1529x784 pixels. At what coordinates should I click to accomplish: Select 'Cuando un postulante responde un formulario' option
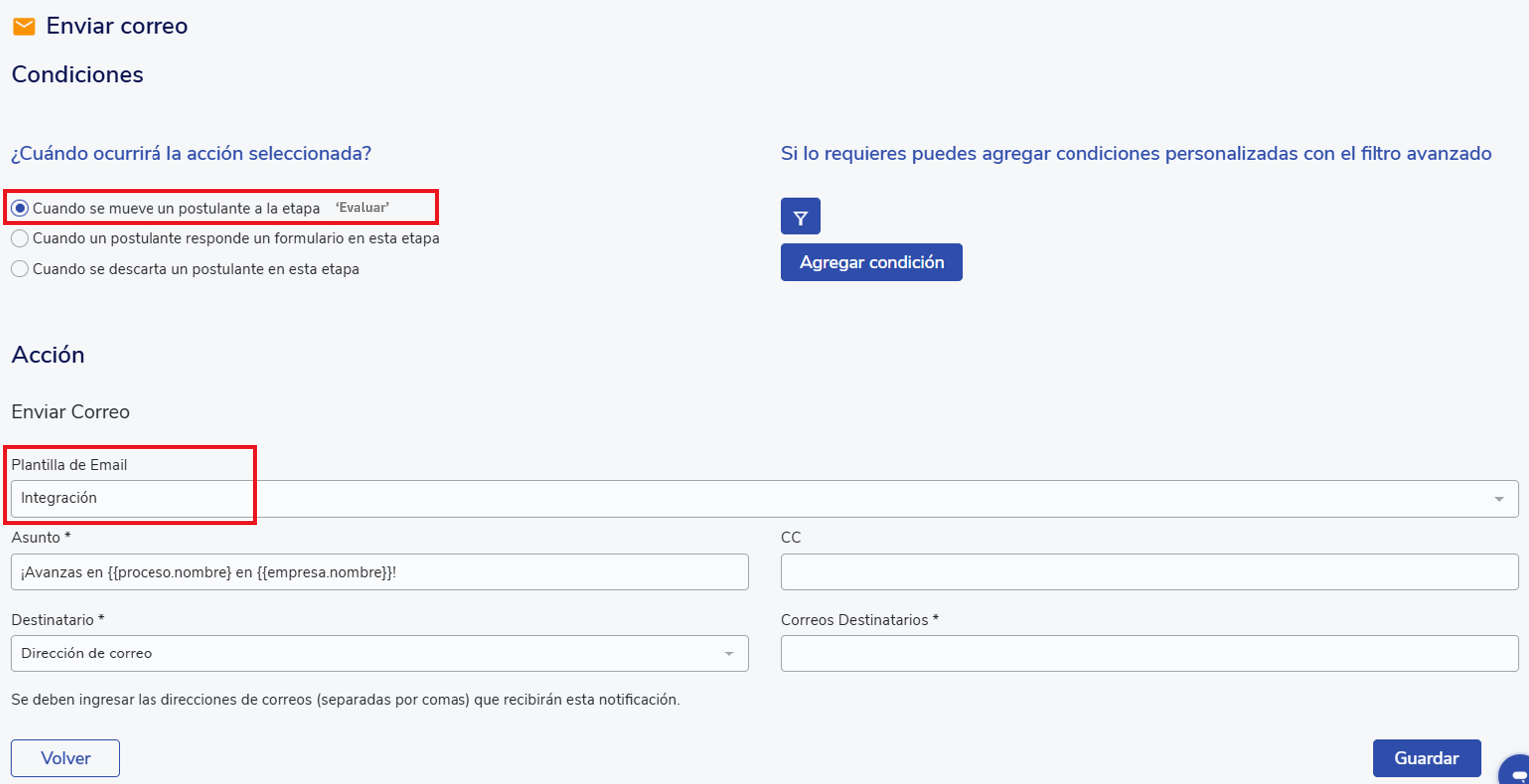[x=20, y=239]
